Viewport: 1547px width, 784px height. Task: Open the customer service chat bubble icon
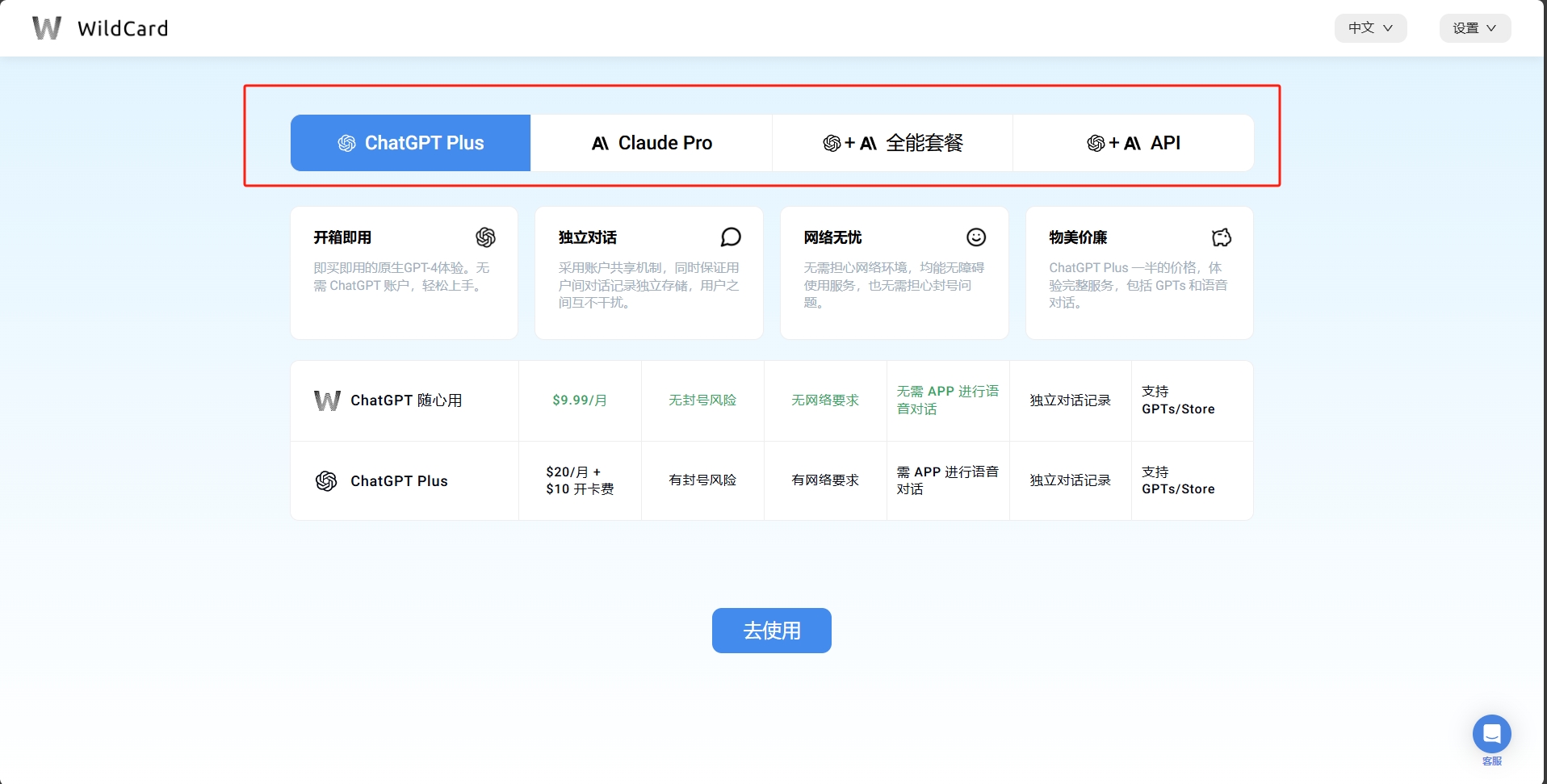pyautogui.click(x=1491, y=734)
